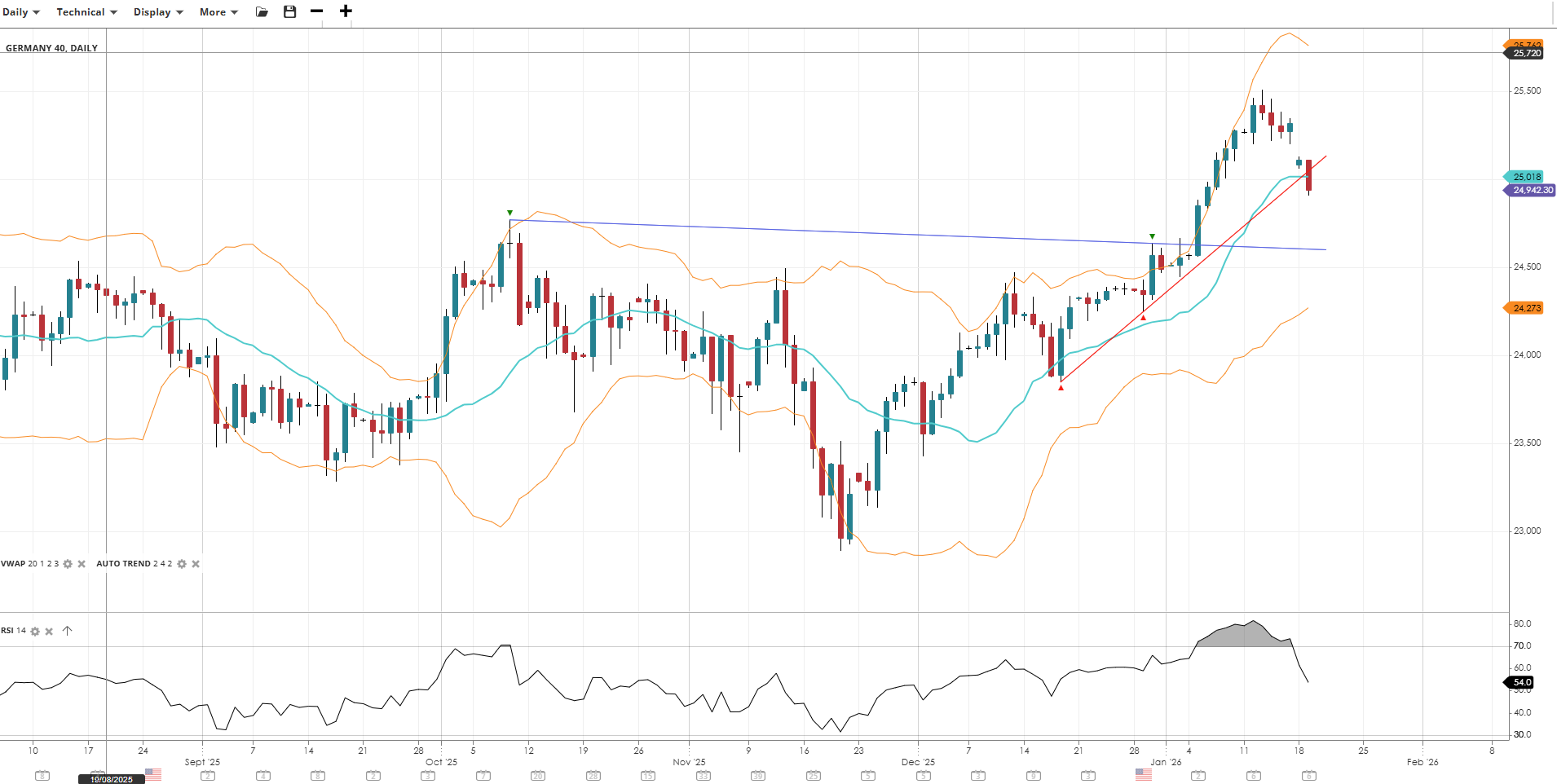Save chart with the floppy disk icon
The height and width of the screenshot is (784, 1557).
[289, 11]
